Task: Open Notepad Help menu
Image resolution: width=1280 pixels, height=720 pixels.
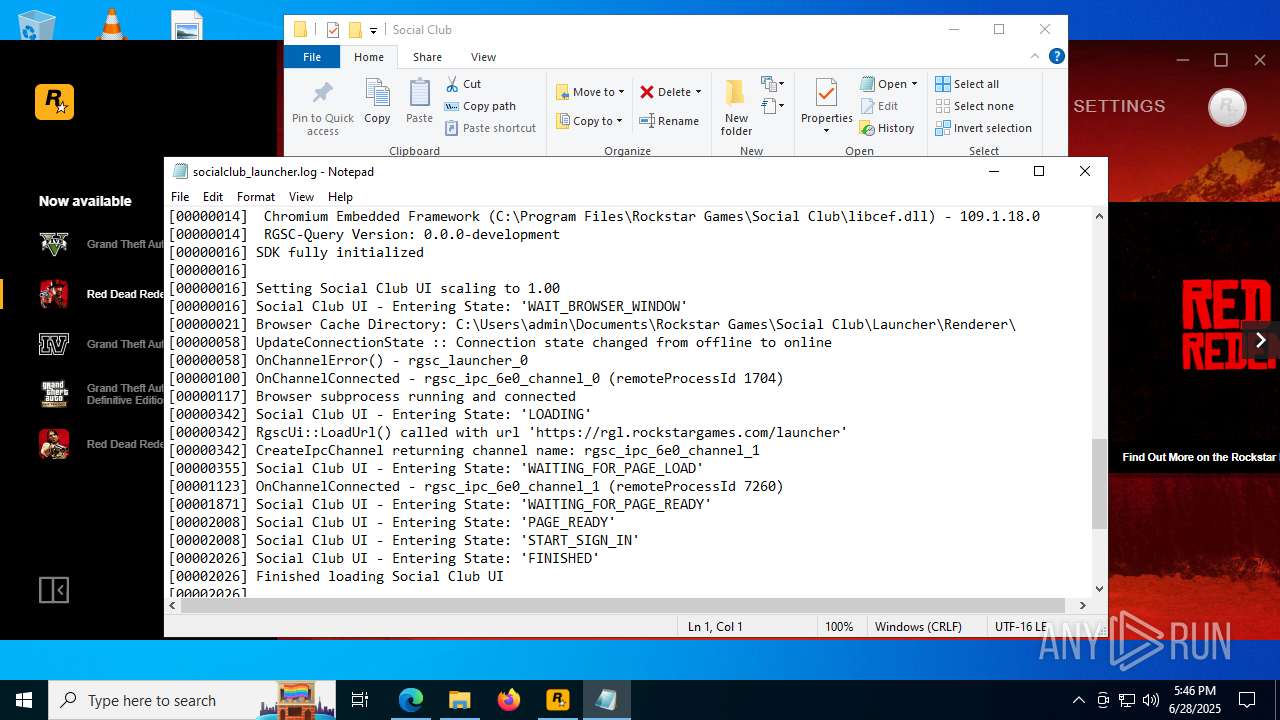Action: (340, 197)
